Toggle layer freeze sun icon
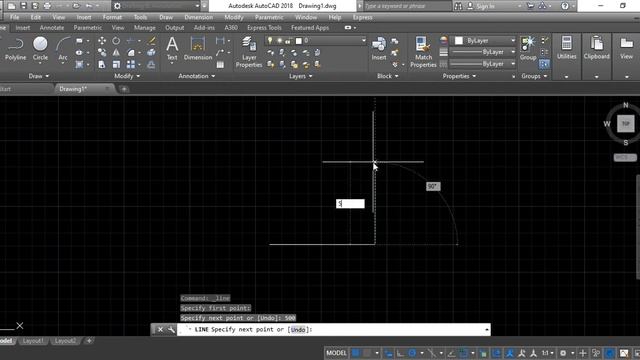Viewport: 640px width, 360px height. pyautogui.click(x=280, y=40)
